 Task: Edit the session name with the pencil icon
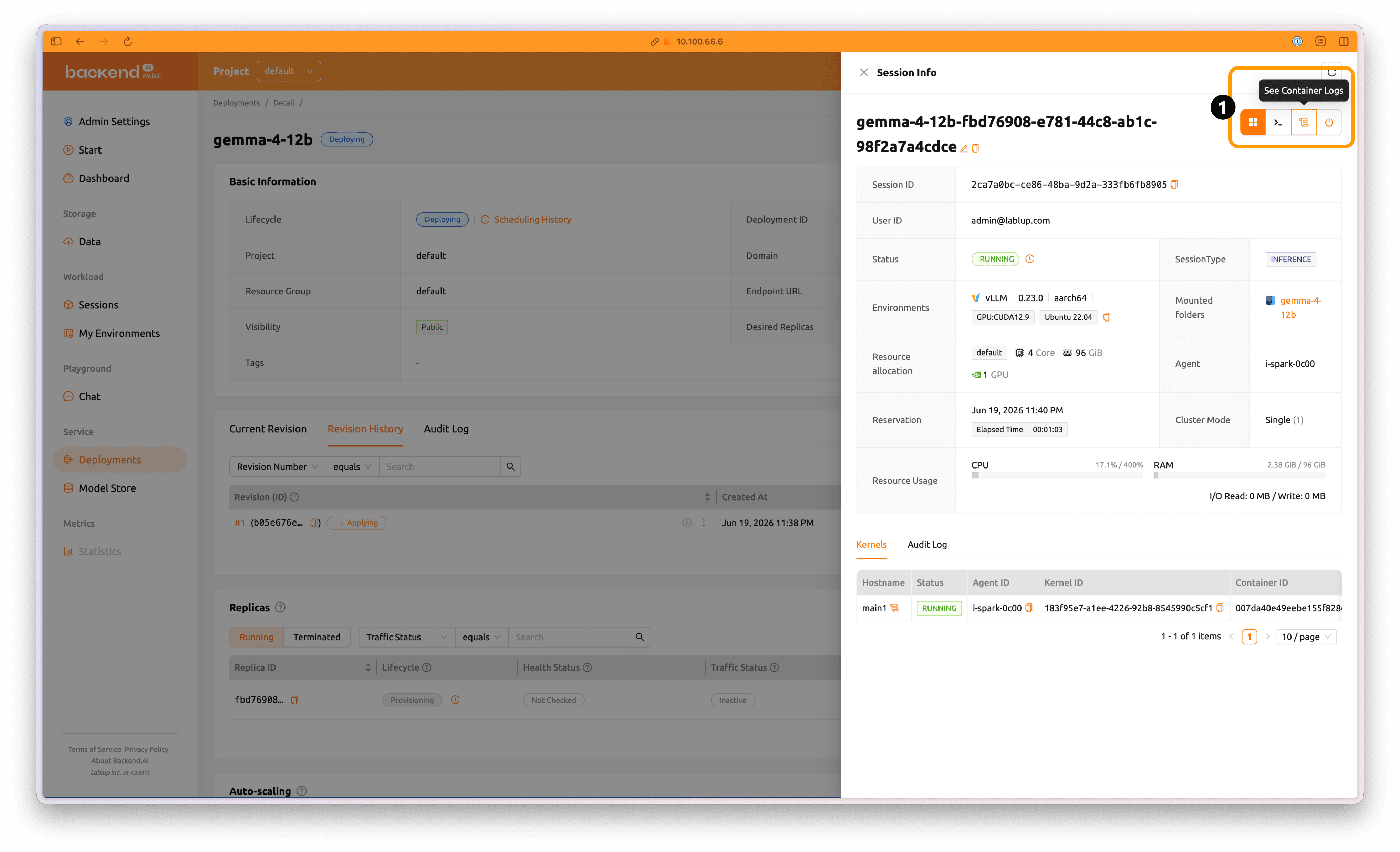pyautogui.click(x=964, y=149)
